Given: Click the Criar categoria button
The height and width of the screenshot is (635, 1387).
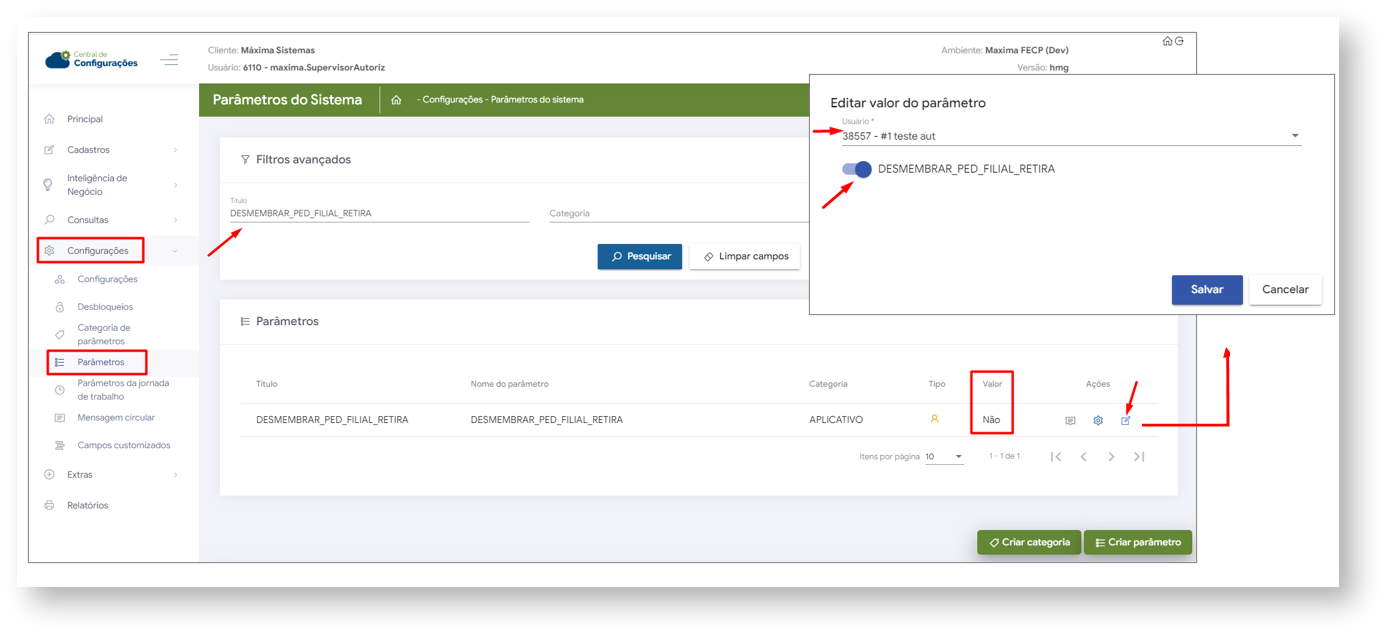Looking at the screenshot, I should click(x=1029, y=543).
